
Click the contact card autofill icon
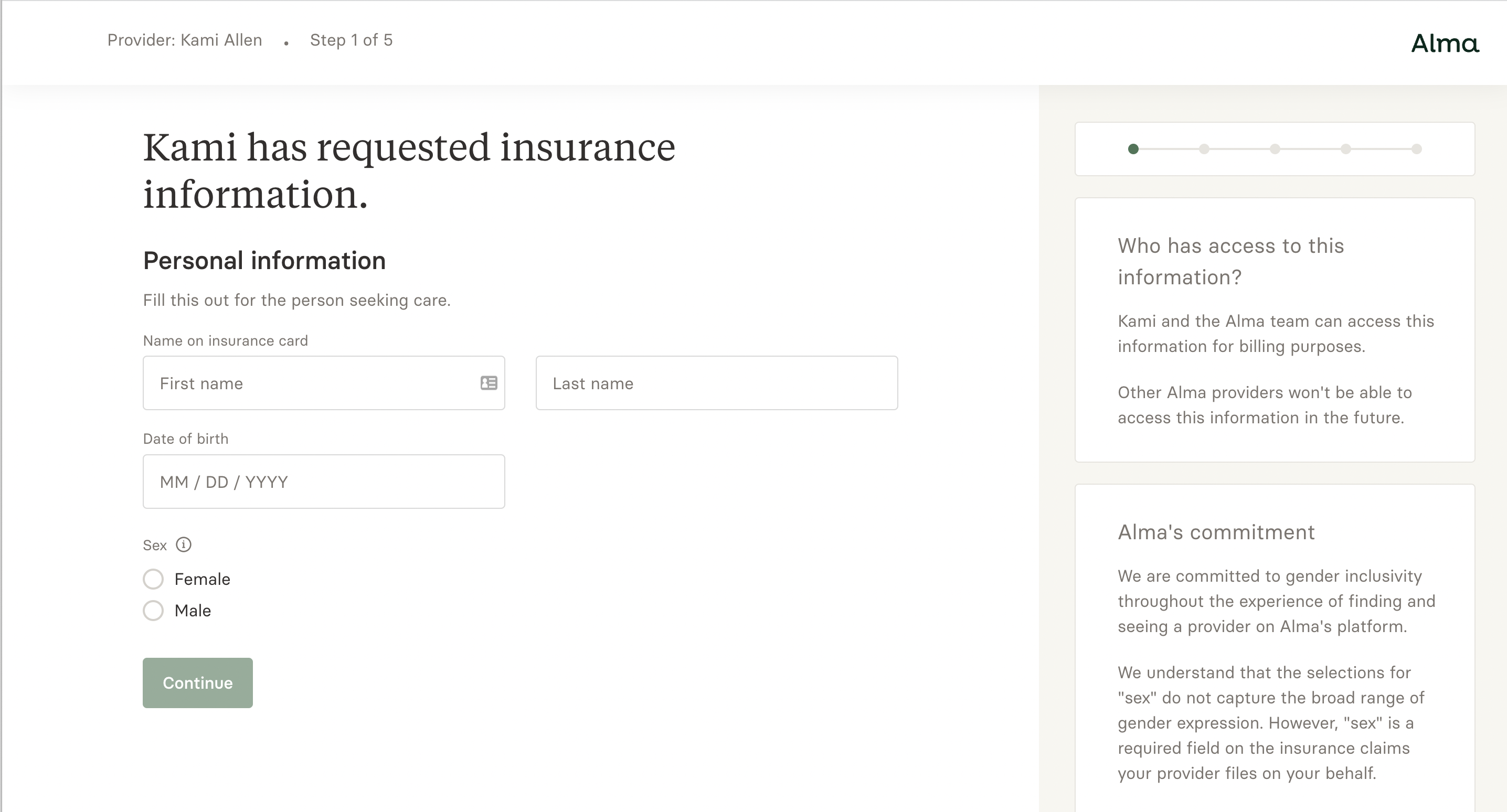(489, 383)
